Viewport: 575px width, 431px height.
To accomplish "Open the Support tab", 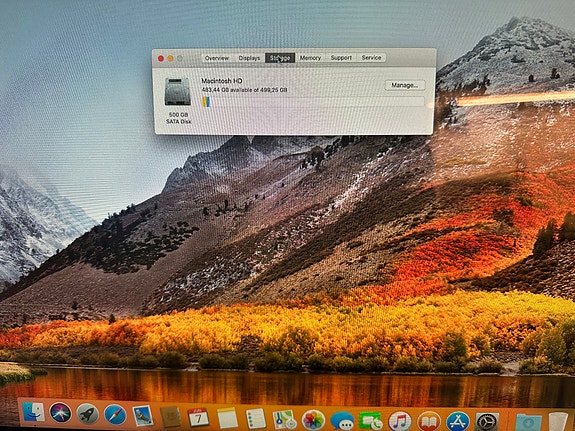I will click(341, 58).
